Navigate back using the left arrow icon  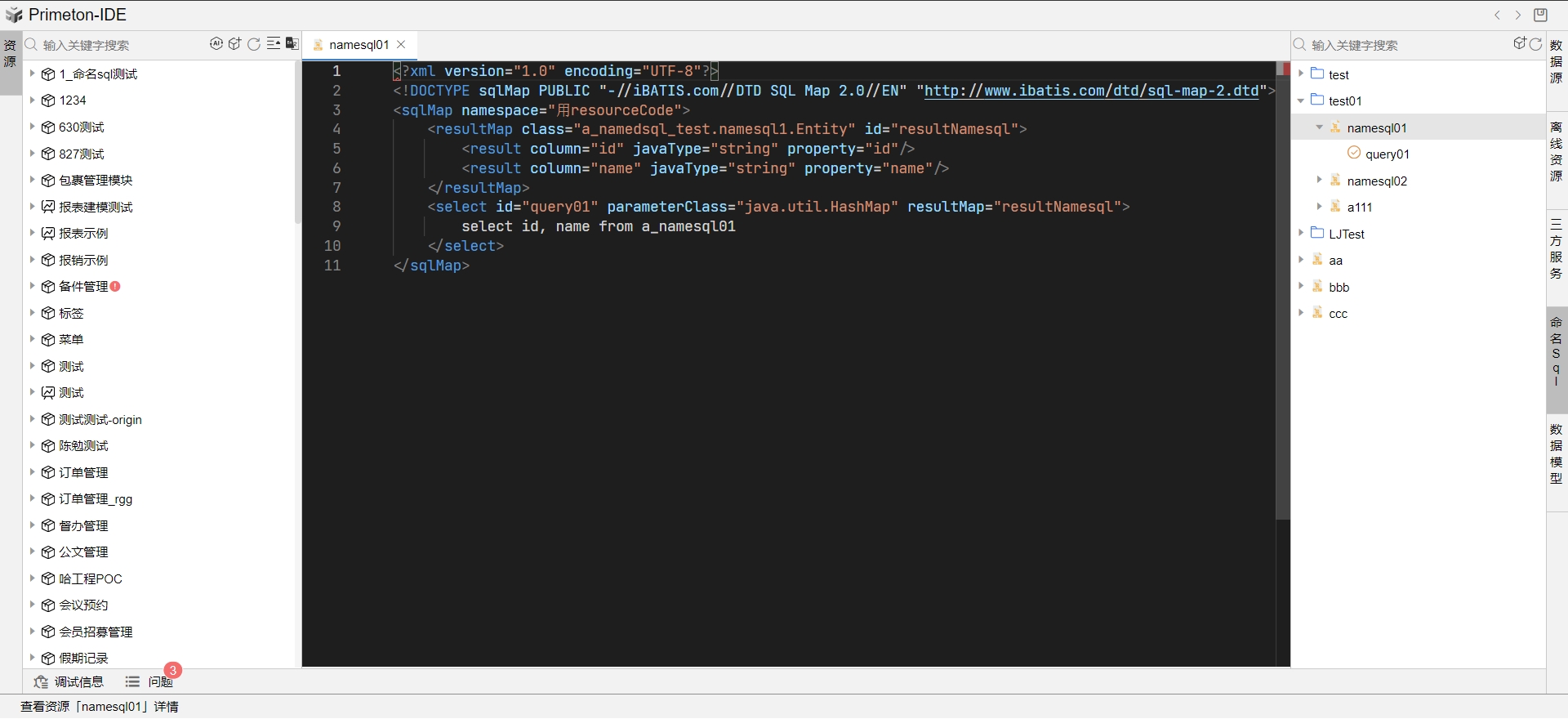pyautogui.click(x=1497, y=15)
